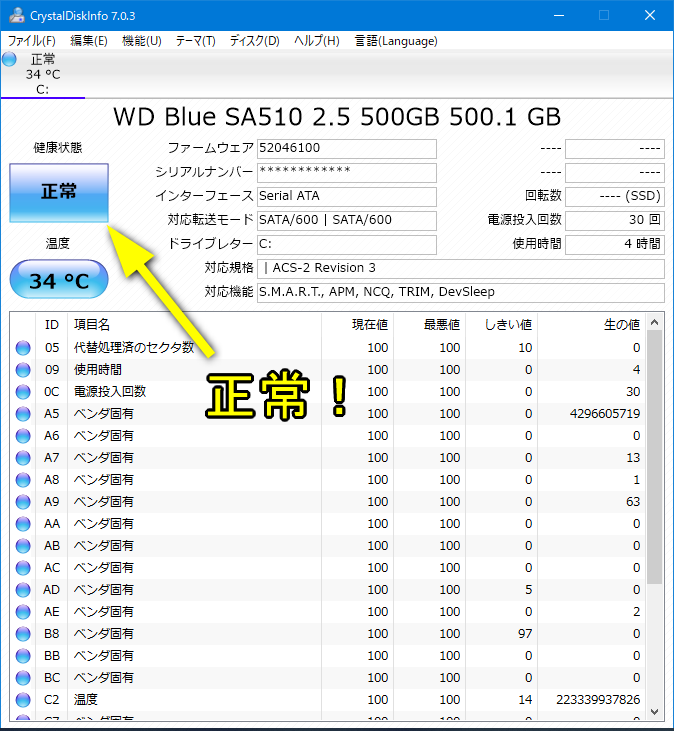The height and width of the screenshot is (731, 674).
Task: Click the blue status orb for drive C:
Action: [x=9, y=59]
